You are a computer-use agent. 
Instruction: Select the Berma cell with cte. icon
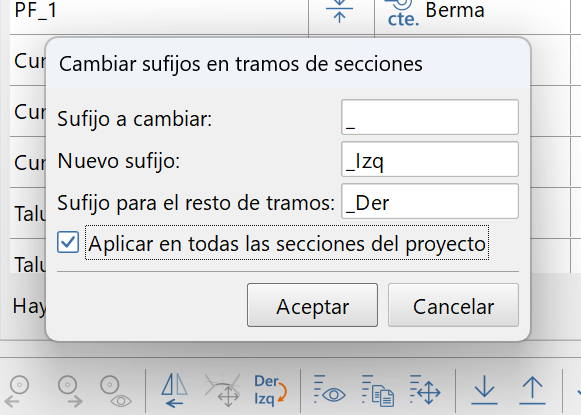click(472, 13)
